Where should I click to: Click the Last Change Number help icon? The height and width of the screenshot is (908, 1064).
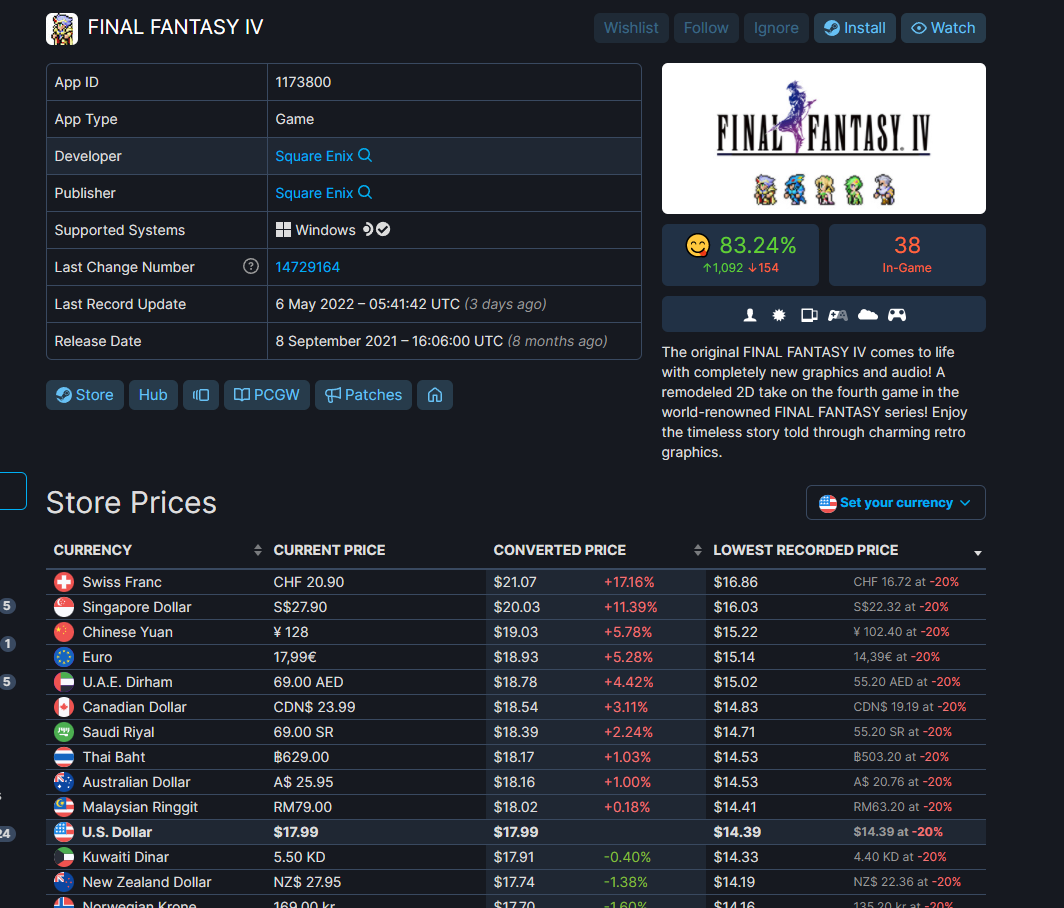[251, 266]
